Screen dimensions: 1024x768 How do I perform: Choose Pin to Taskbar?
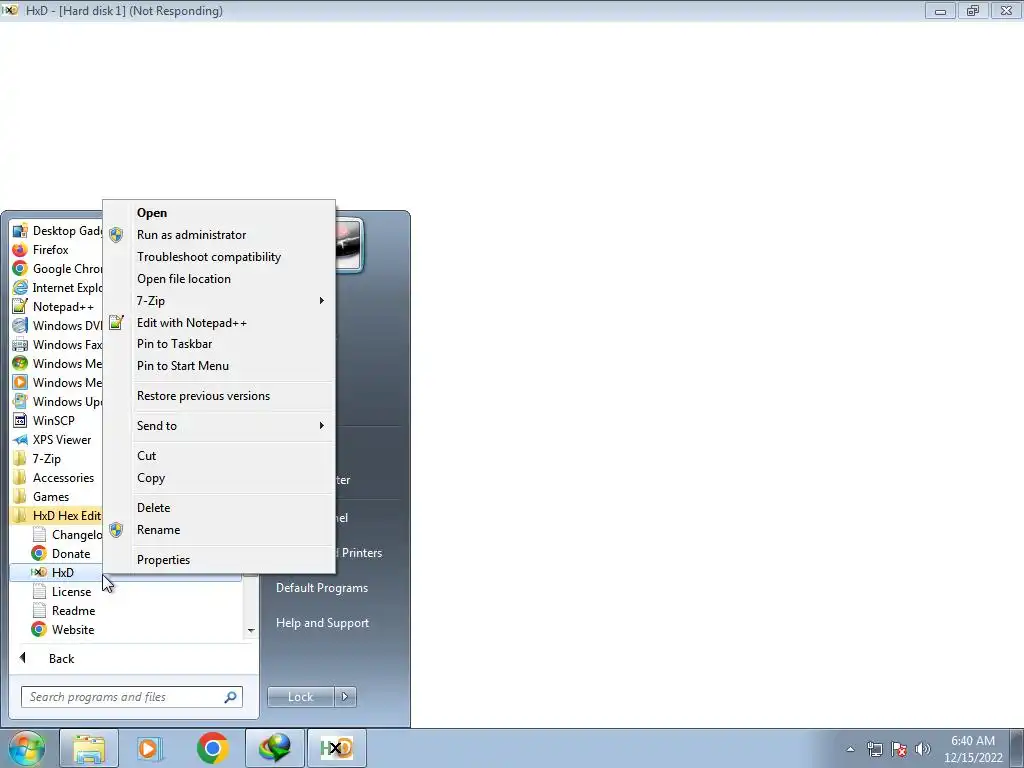(x=219, y=344)
